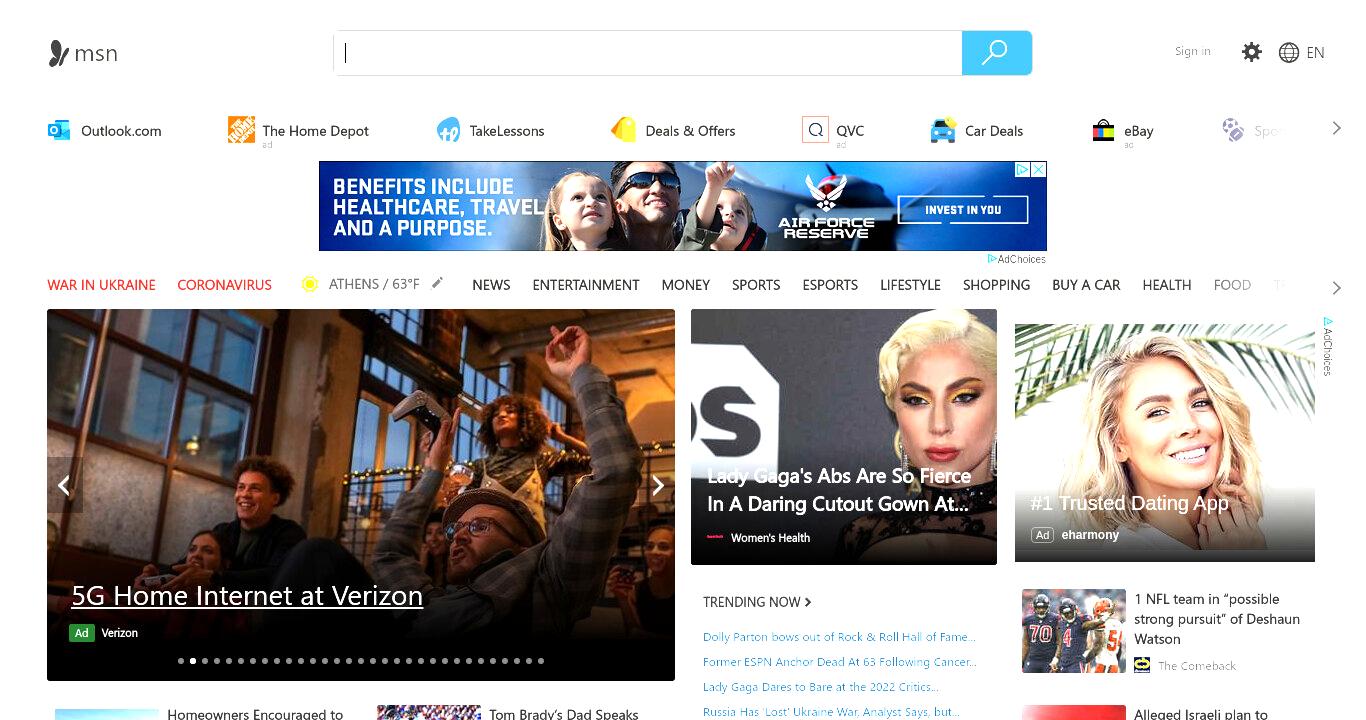Open the WAR IN UKRAINE section
This screenshot has height=720, width=1366.
click(x=101, y=285)
